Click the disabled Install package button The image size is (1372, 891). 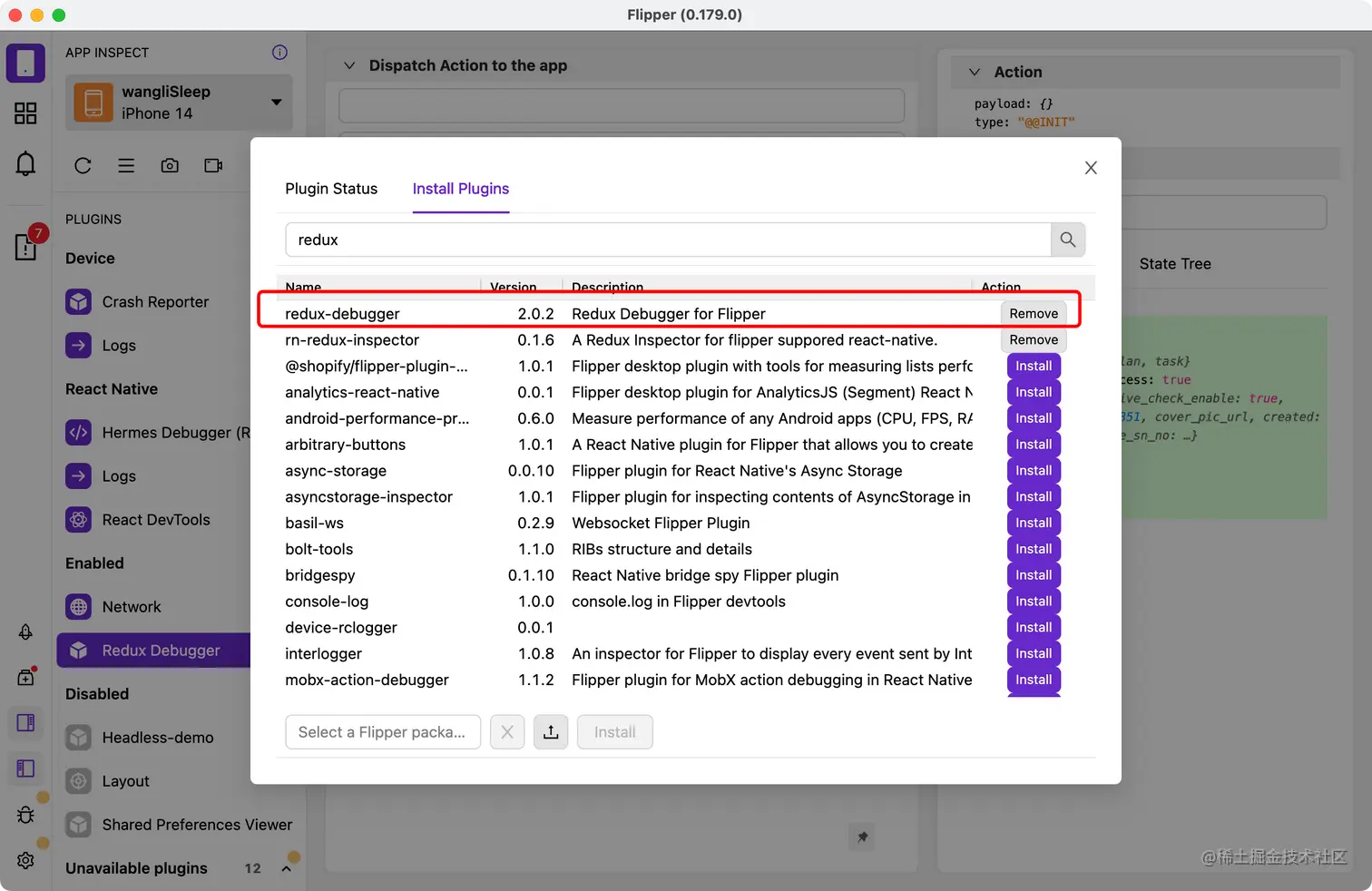point(614,732)
